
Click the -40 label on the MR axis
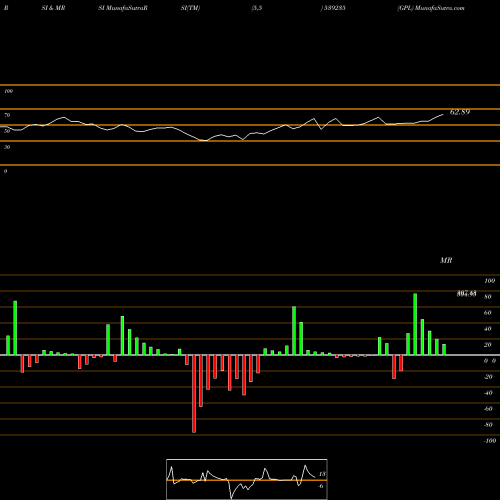pyautogui.click(x=488, y=393)
